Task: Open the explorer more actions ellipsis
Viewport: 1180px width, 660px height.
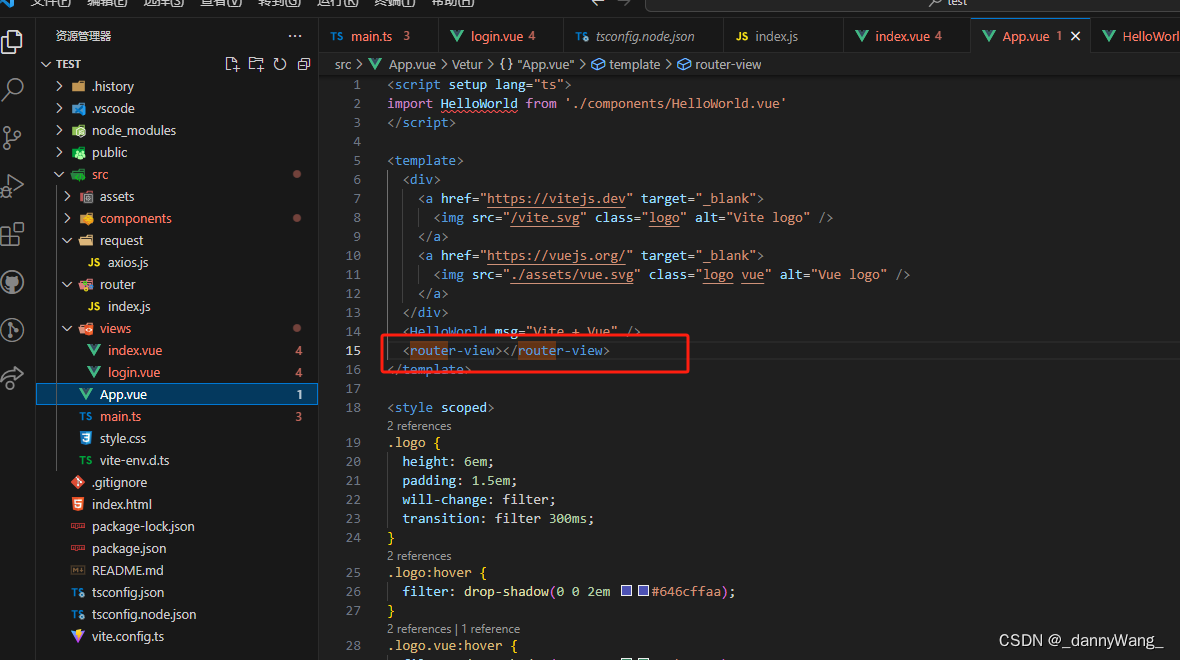Action: click(x=295, y=35)
